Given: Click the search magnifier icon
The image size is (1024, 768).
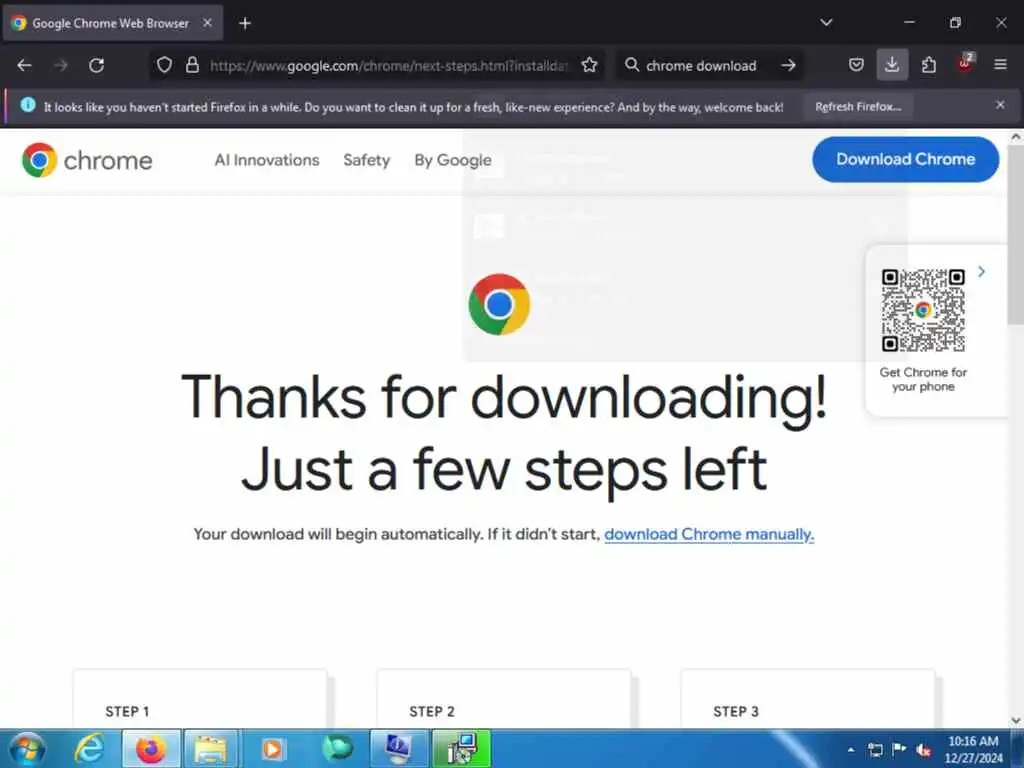Looking at the screenshot, I should [x=632, y=65].
